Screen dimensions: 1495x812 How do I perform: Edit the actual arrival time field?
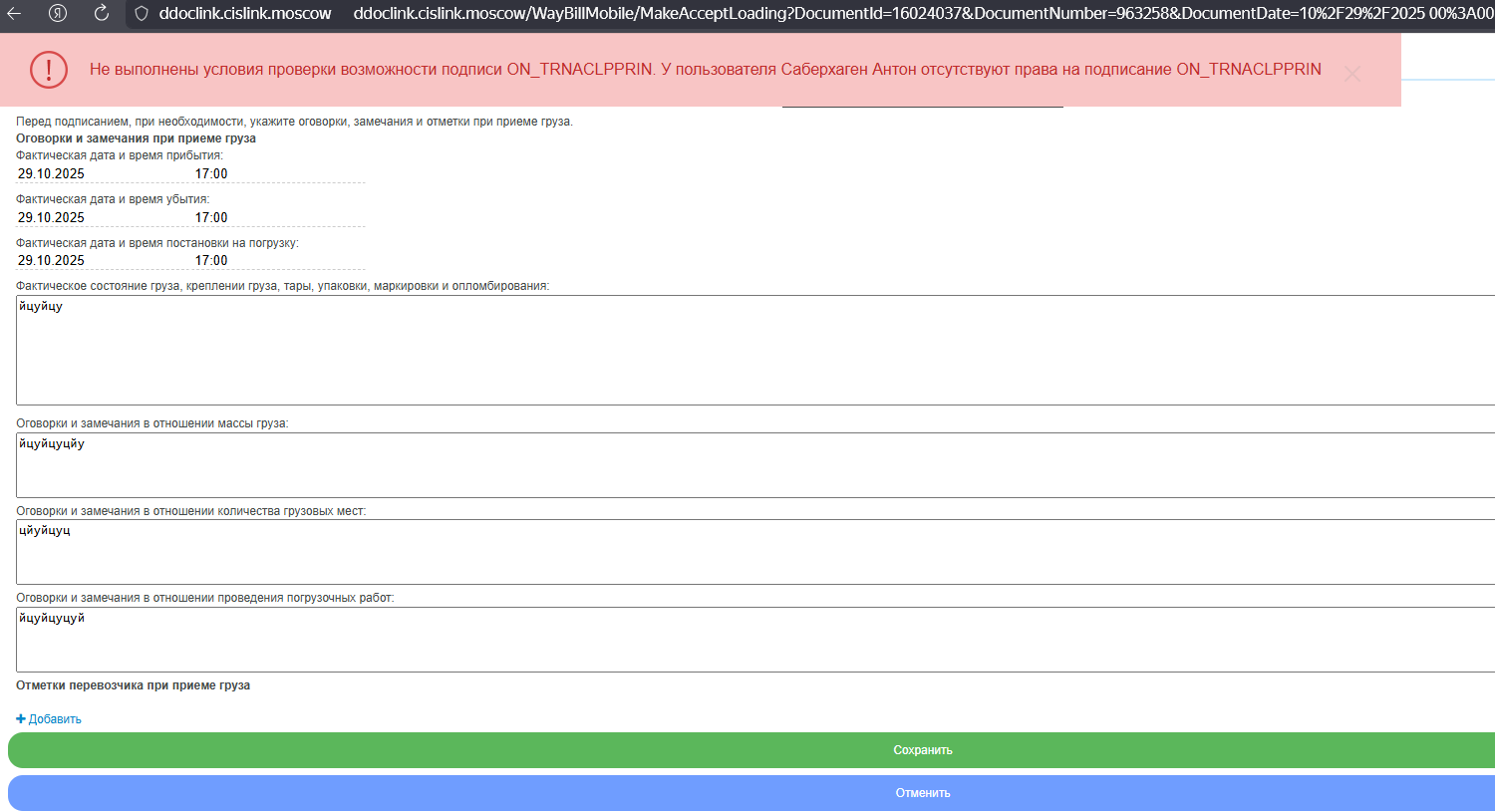(279, 173)
